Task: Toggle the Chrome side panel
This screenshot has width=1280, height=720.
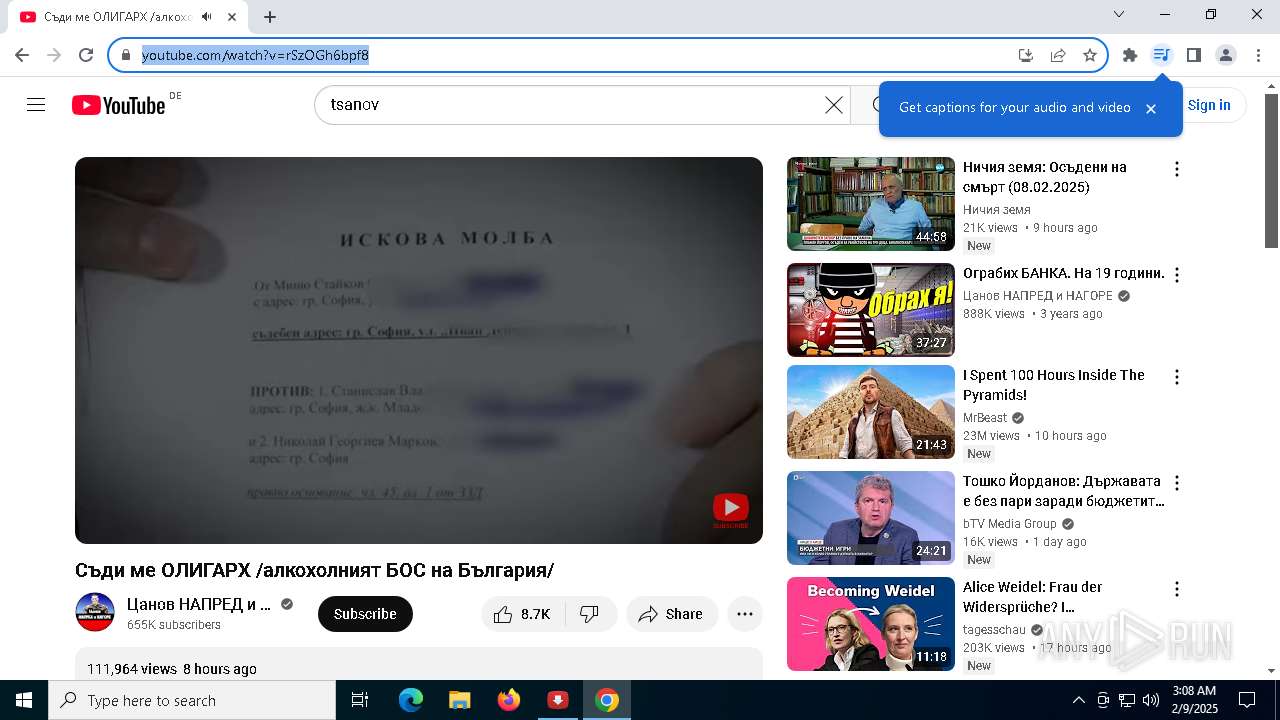Action: point(1193,55)
